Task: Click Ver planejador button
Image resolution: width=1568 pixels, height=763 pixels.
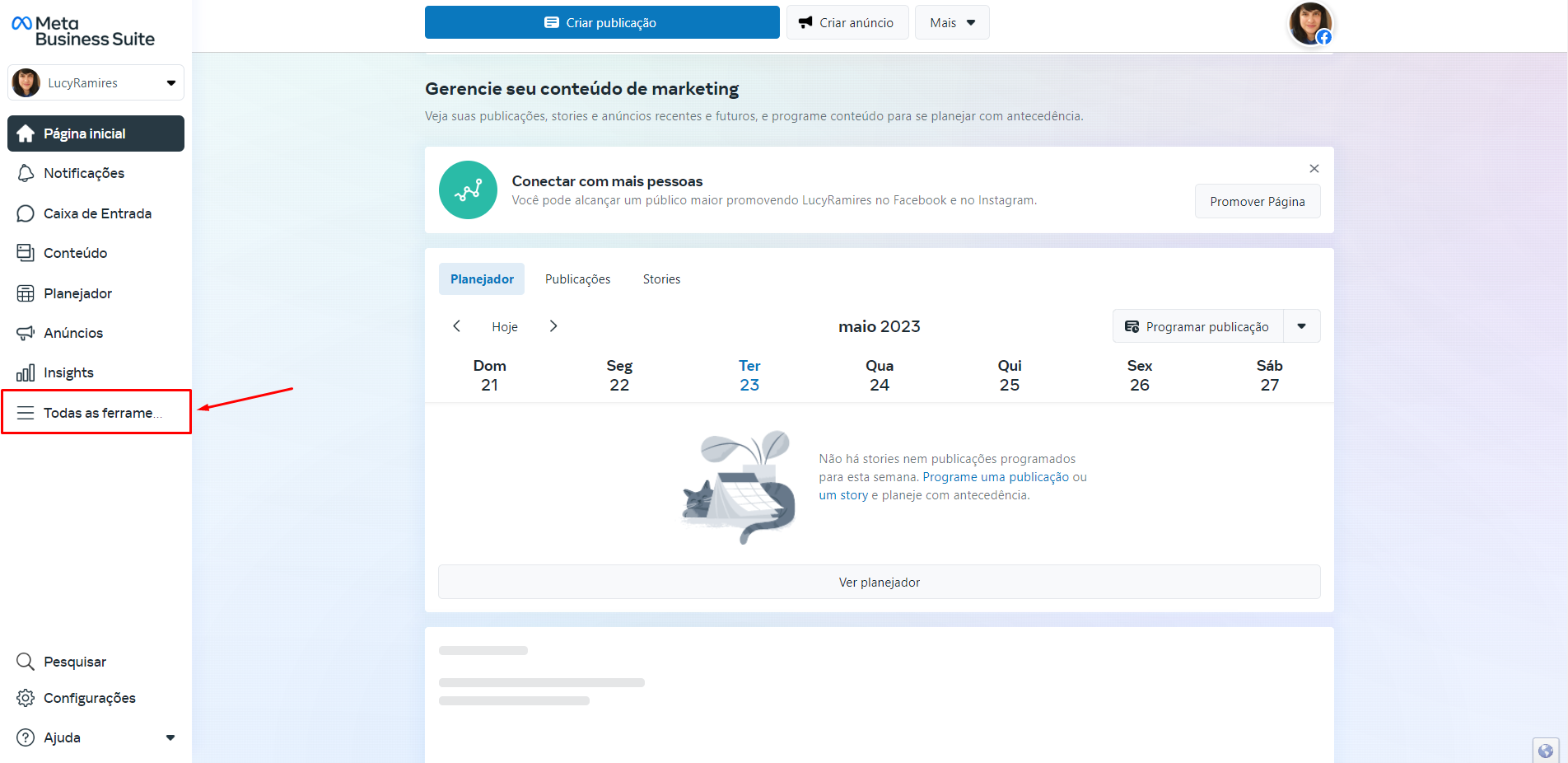Action: pos(880,582)
